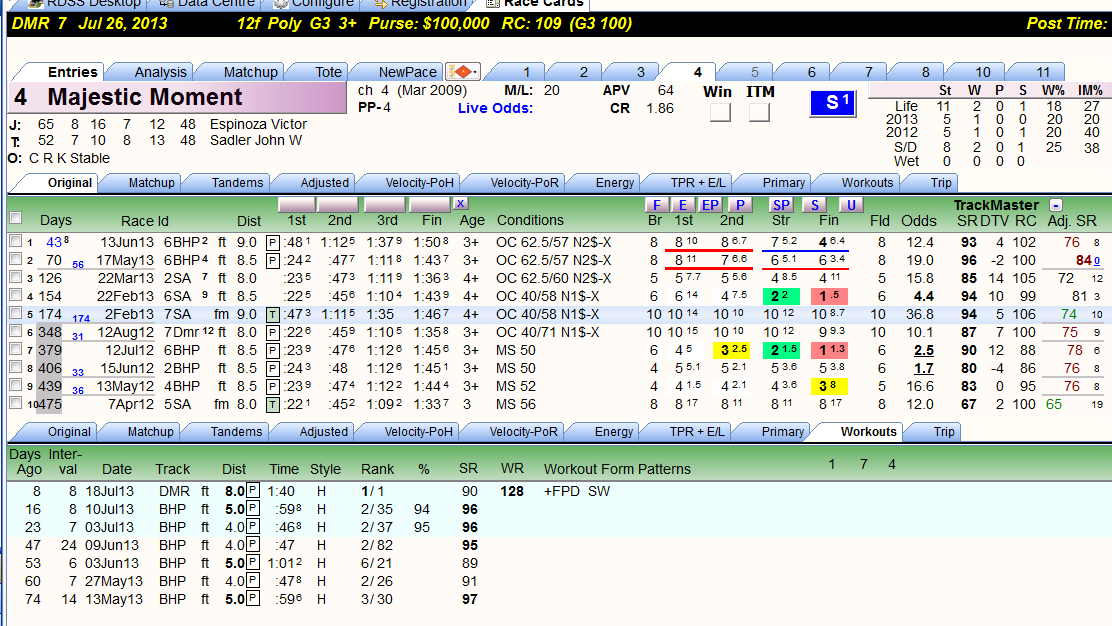Click the 43 days link in line 1

pos(54,242)
